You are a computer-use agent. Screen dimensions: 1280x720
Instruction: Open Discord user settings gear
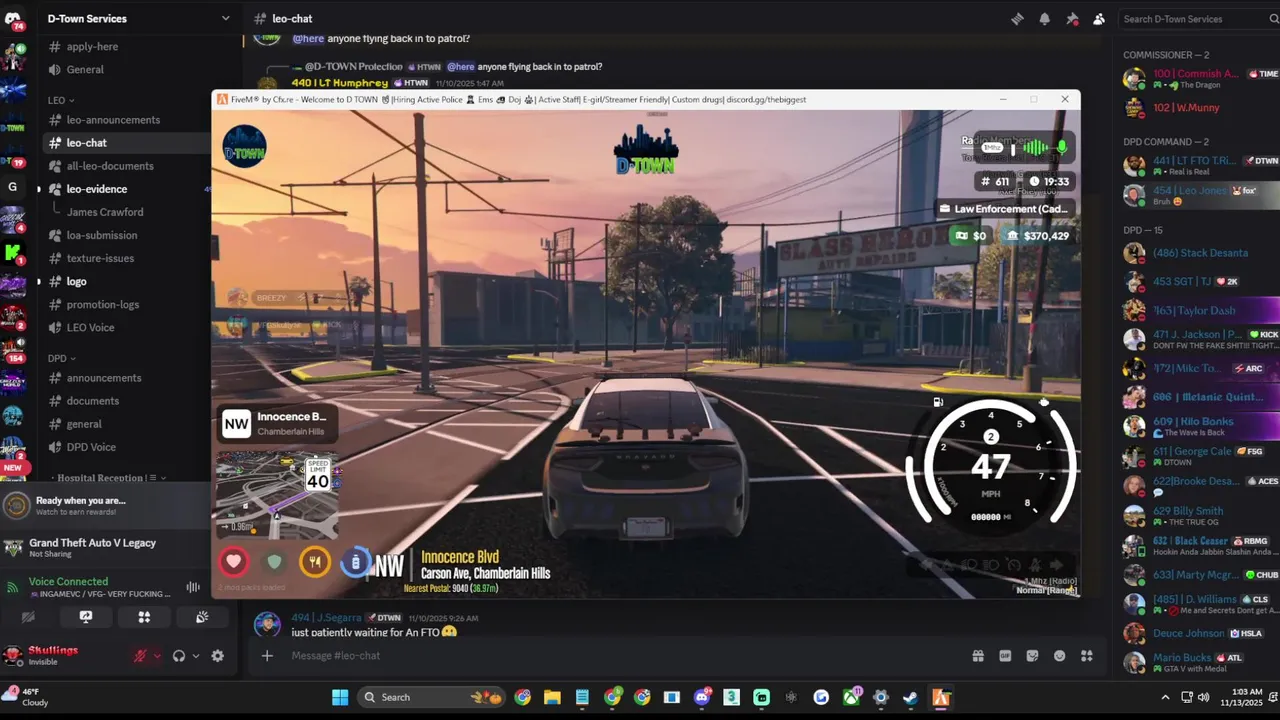(x=217, y=656)
